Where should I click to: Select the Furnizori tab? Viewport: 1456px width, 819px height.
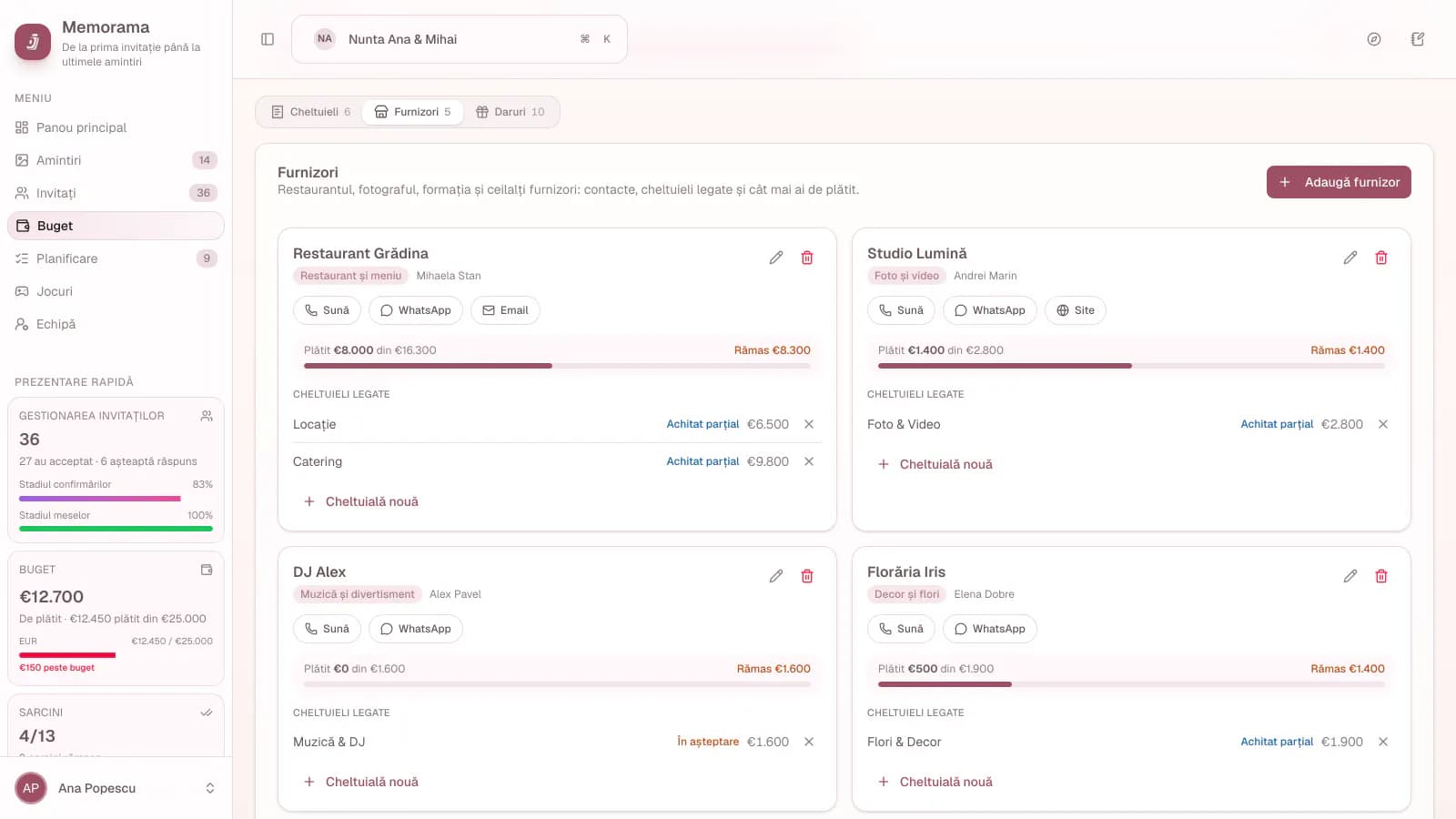[413, 112]
